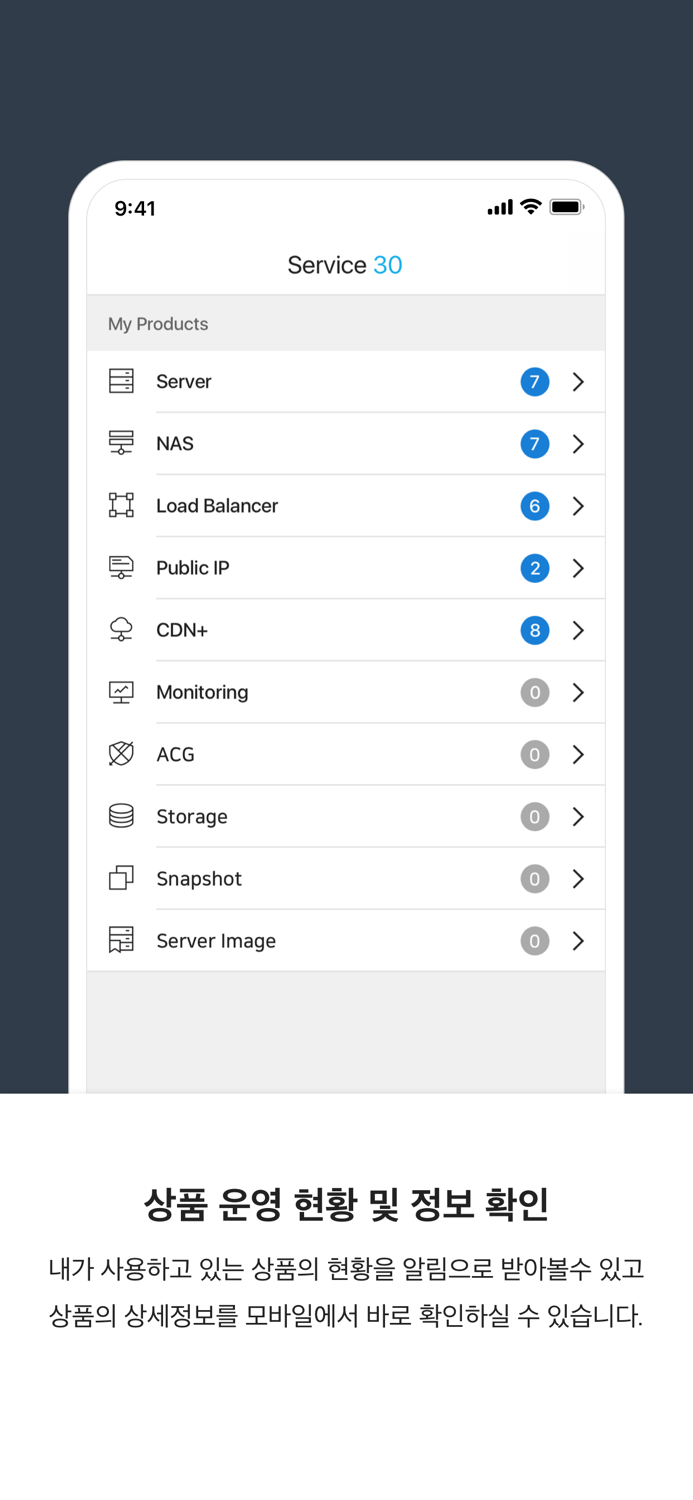Open the Server Image row chevron
This screenshot has width=693, height=1500.
[578, 941]
